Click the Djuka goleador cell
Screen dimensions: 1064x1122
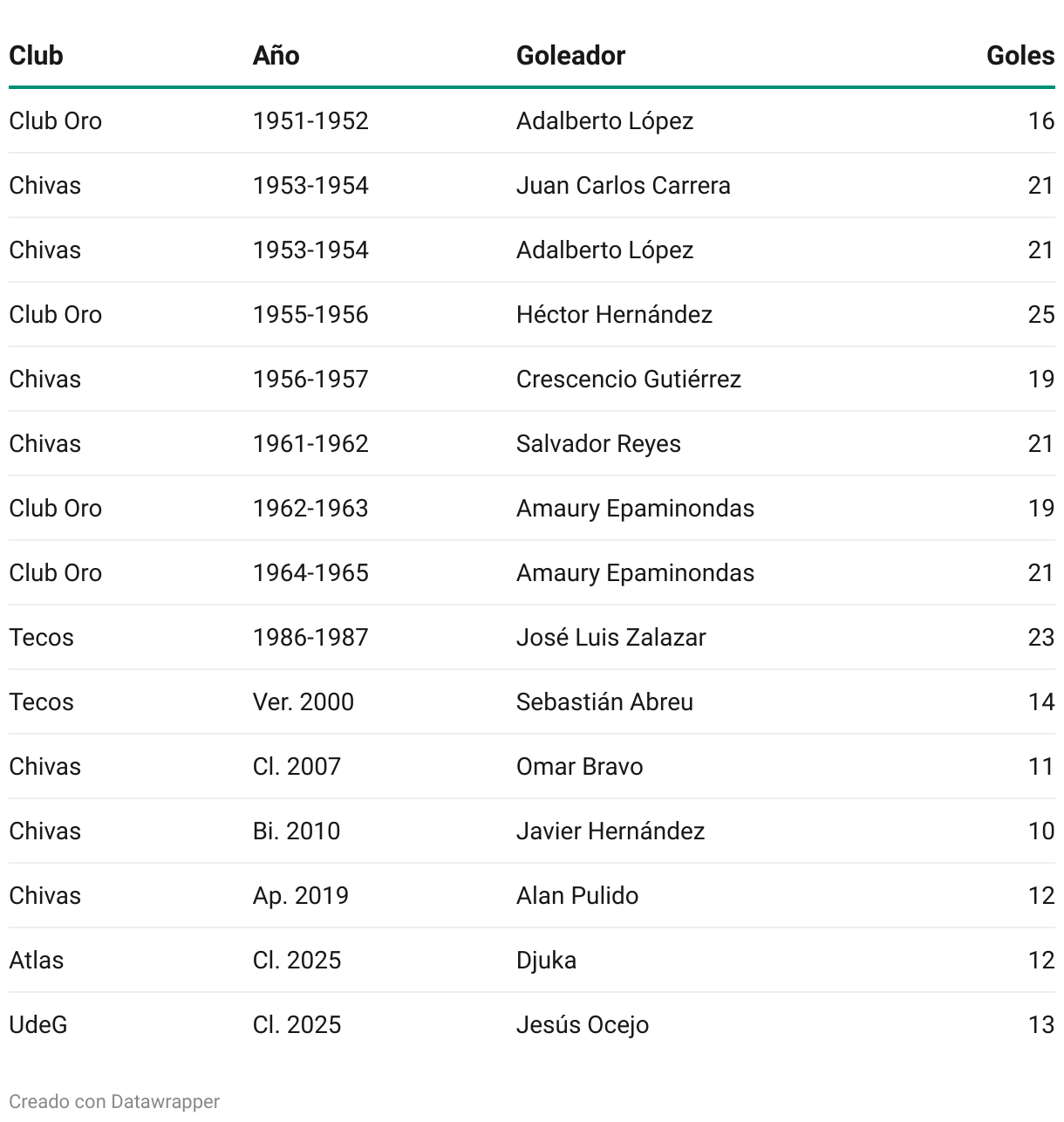(547, 960)
